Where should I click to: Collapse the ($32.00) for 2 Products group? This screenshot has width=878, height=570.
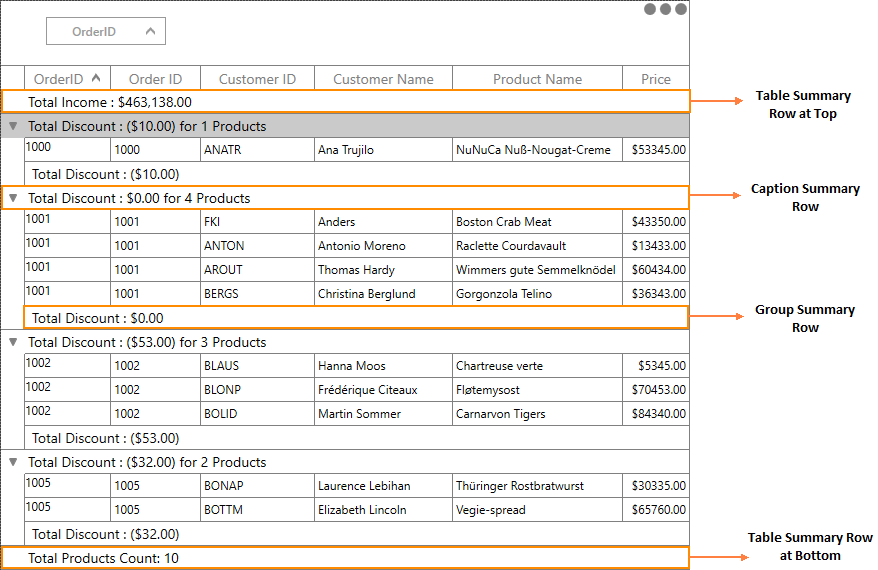pyautogui.click(x=13, y=462)
